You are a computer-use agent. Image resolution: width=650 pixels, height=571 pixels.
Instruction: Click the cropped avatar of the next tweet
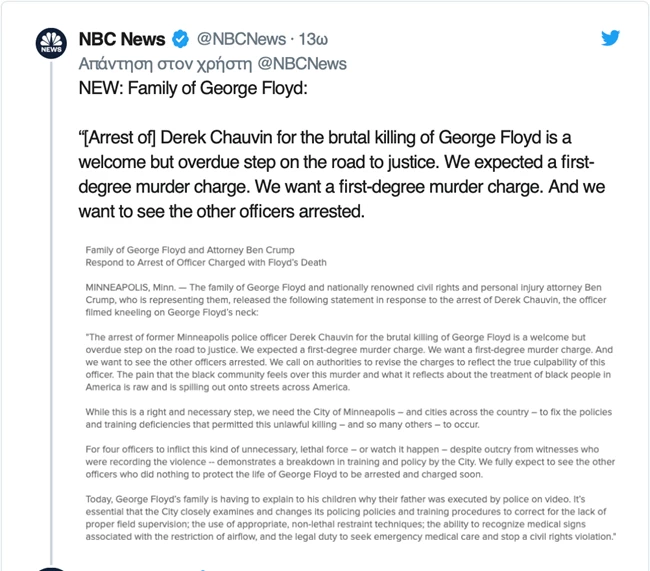click(51, 569)
